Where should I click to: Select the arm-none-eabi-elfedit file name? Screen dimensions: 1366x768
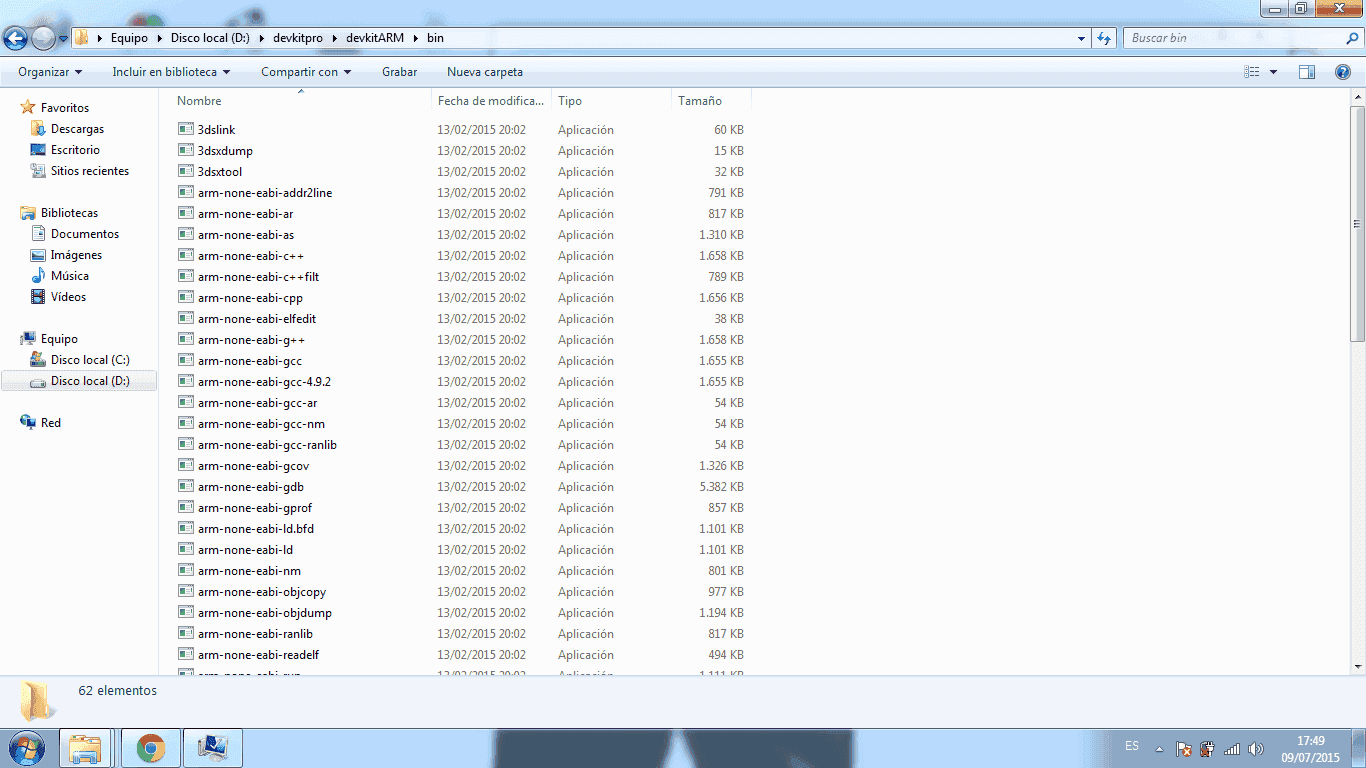click(257, 319)
